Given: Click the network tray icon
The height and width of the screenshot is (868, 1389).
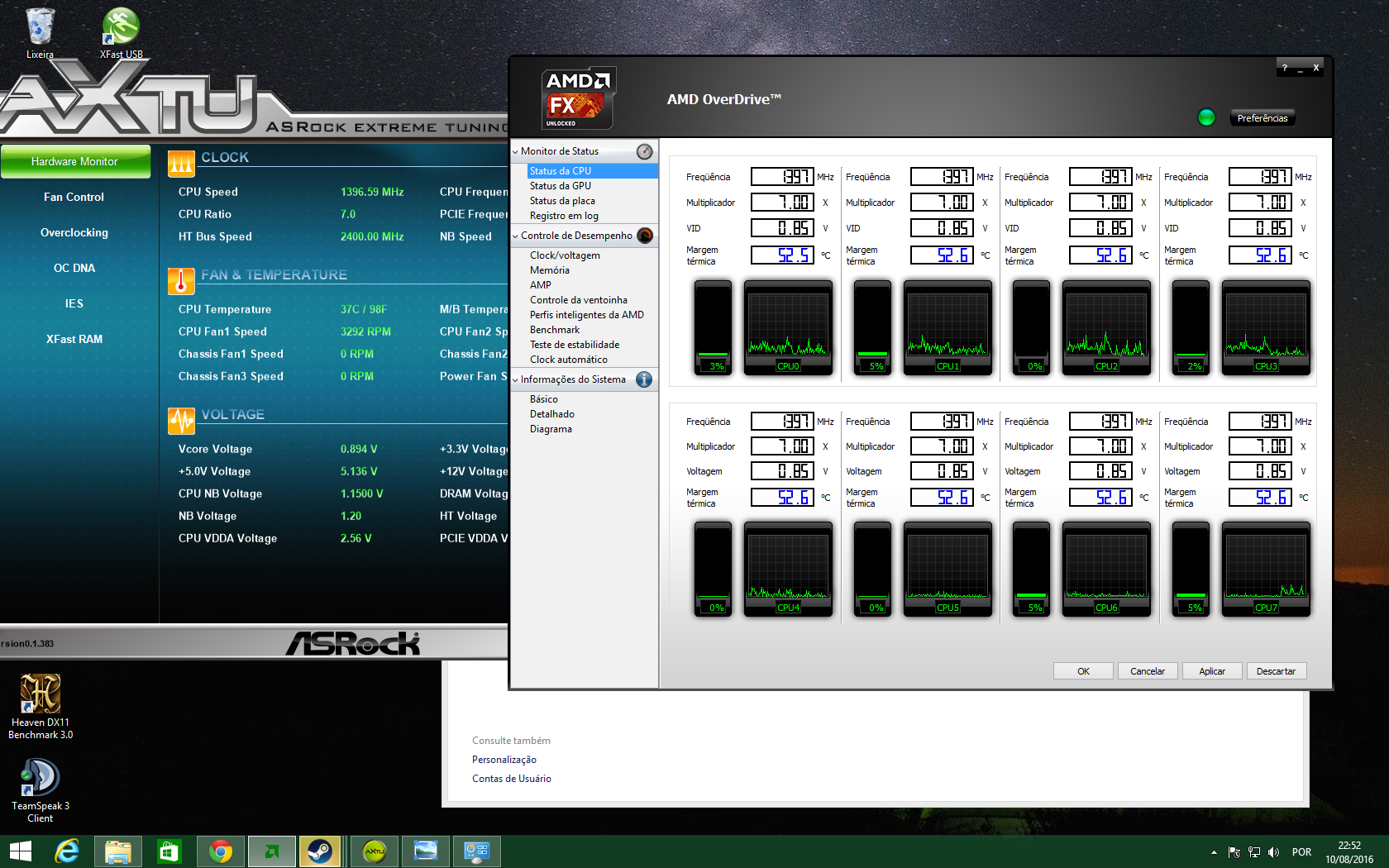Looking at the screenshot, I should [1254, 852].
